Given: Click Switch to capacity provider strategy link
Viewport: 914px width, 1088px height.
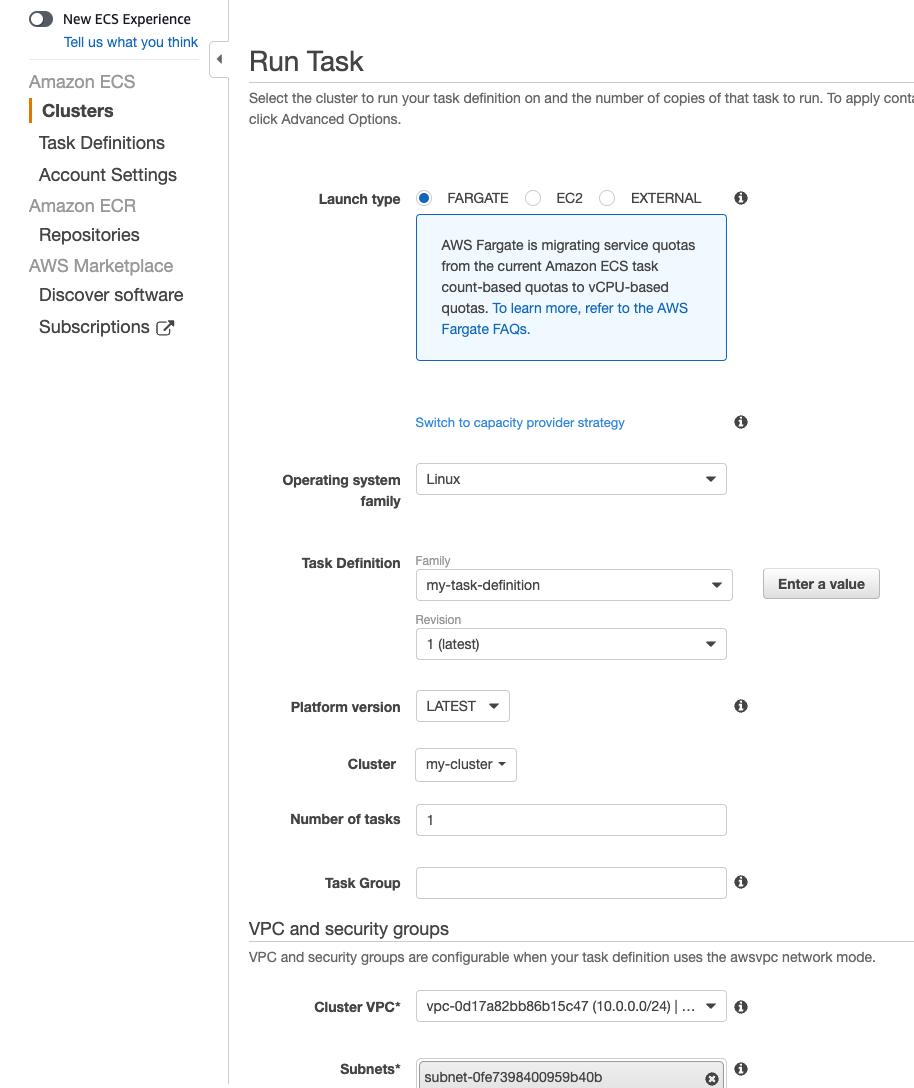Looking at the screenshot, I should pyautogui.click(x=520, y=423).
